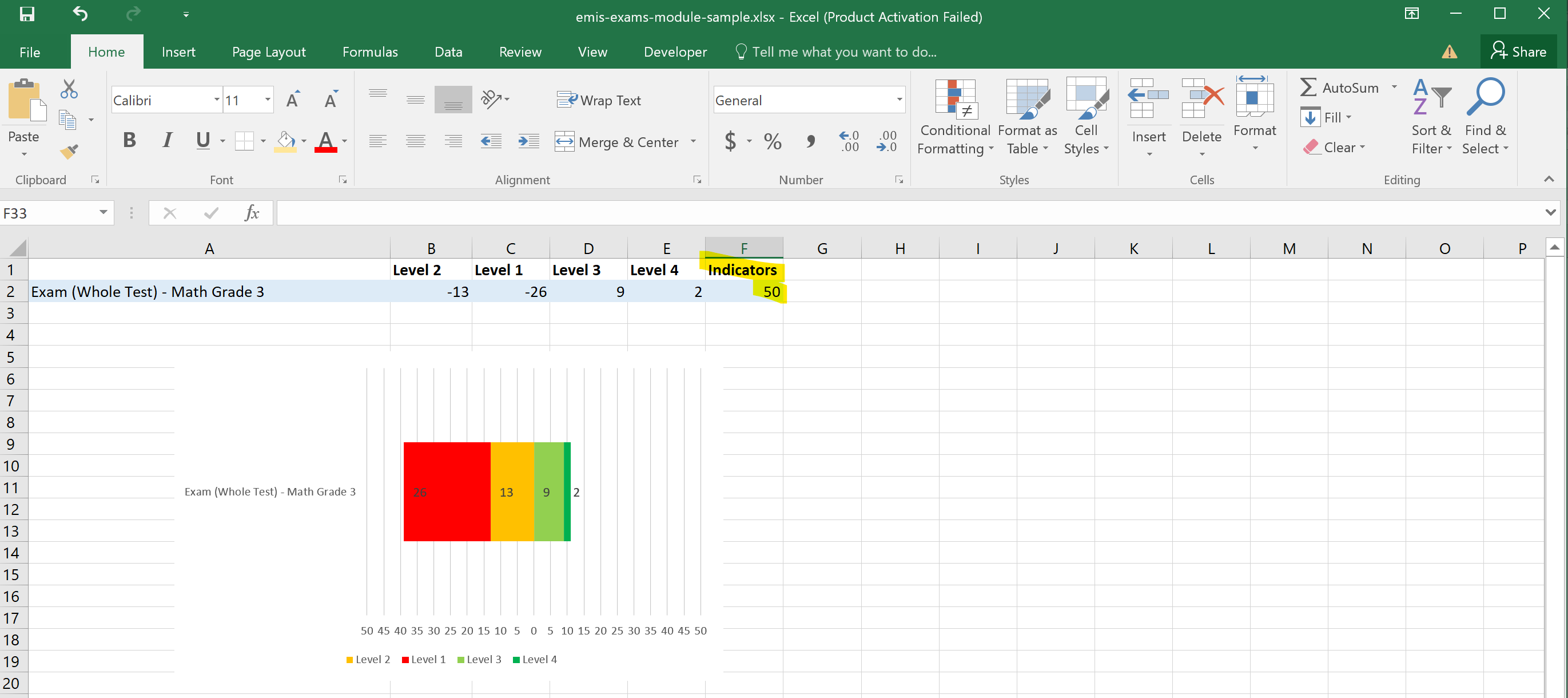
Task: Expand the Calibri font name dropdown
Action: pyautogui.click(x=216, y=100)
